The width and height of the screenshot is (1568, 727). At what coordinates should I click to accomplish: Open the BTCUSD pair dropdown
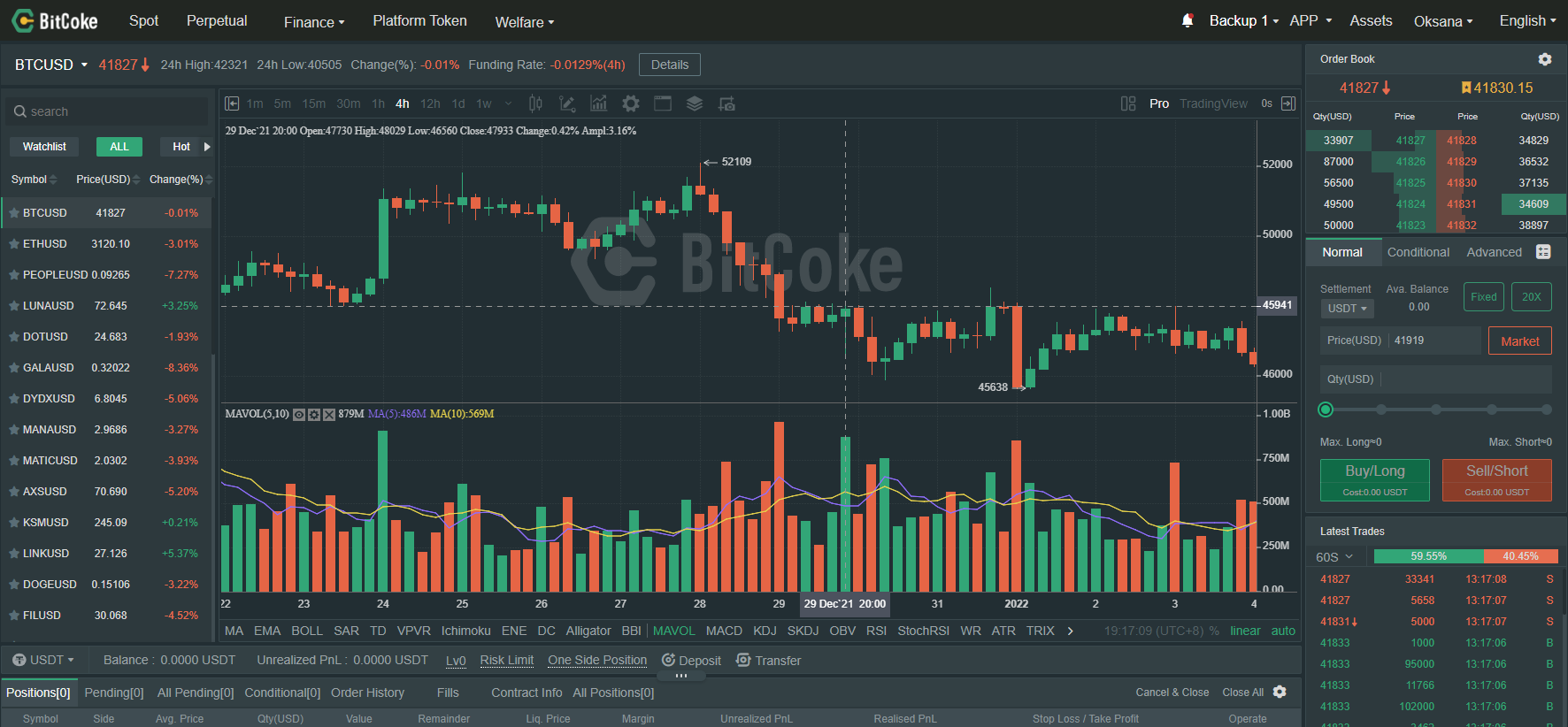tap(51, 65)
